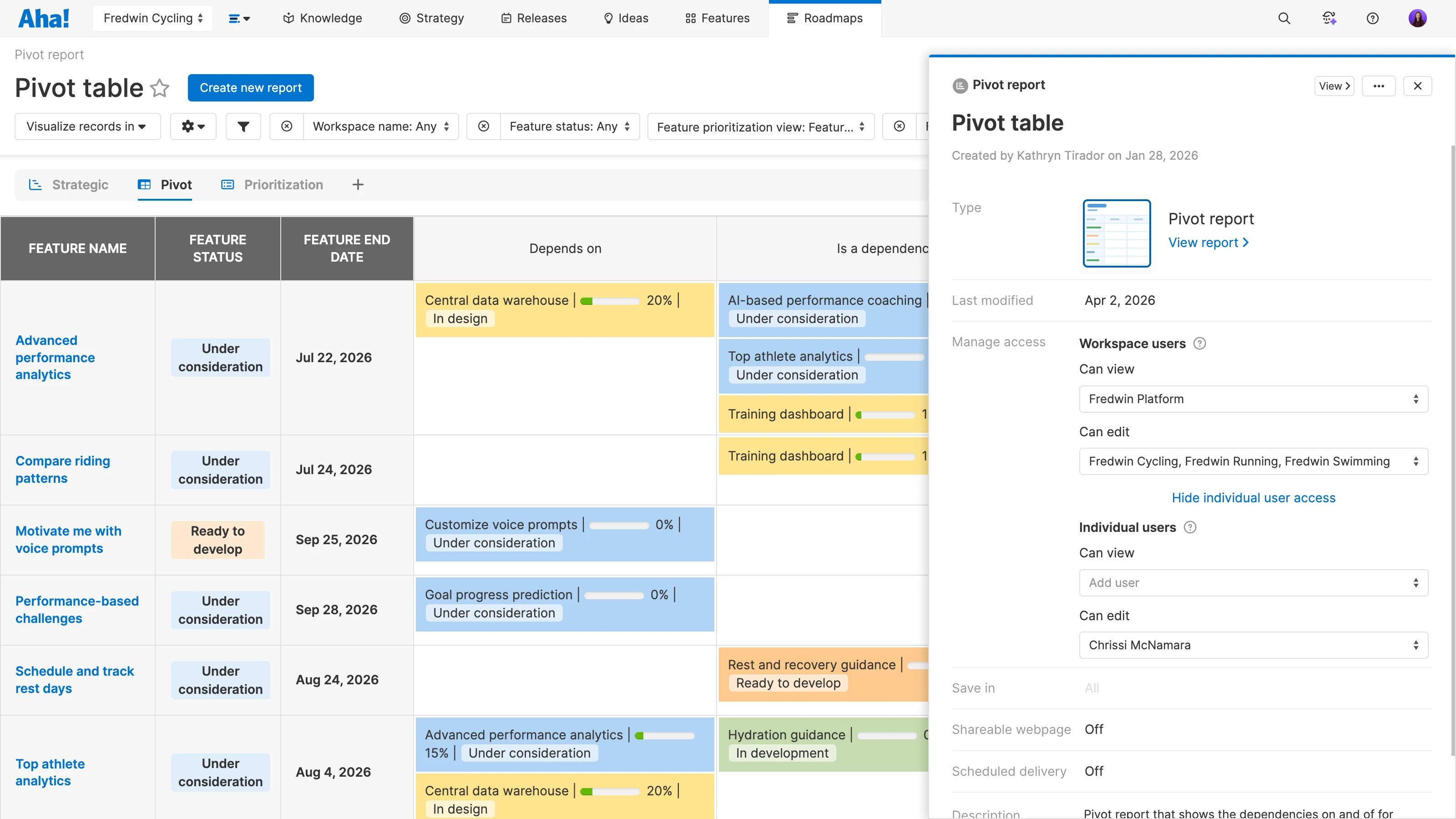Click the filter funnel icon
This screenshot has height=819, width=1456.
pos(243,126)
